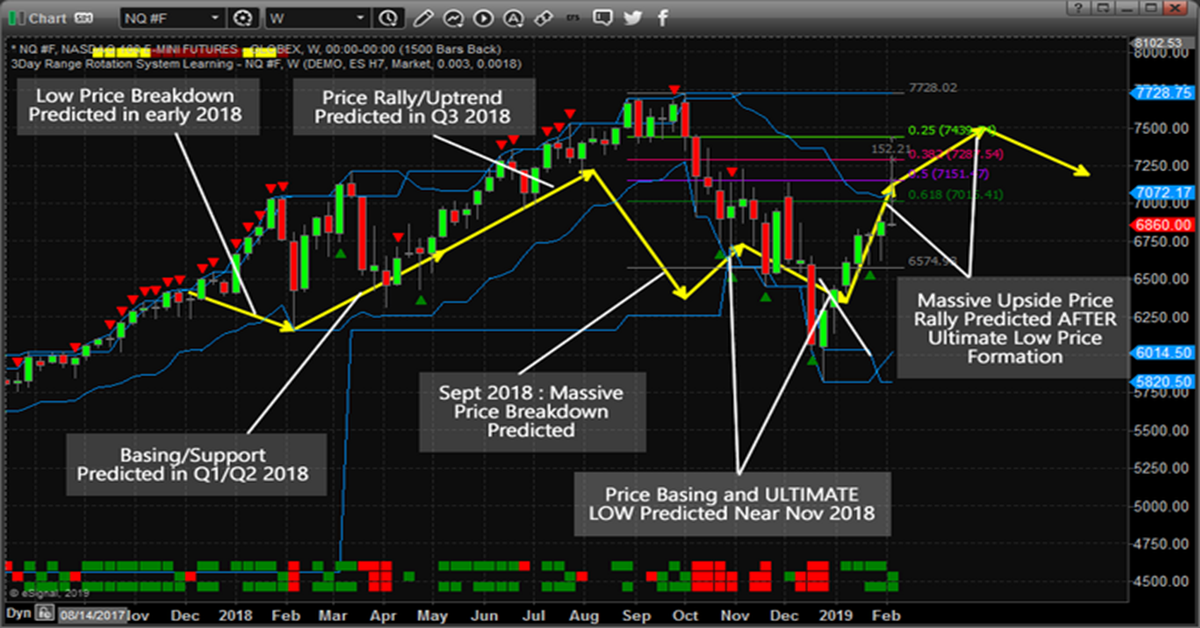Click the bar replay play icon
This screenshot has width=1200, height=628.
[x=483, y=17]
